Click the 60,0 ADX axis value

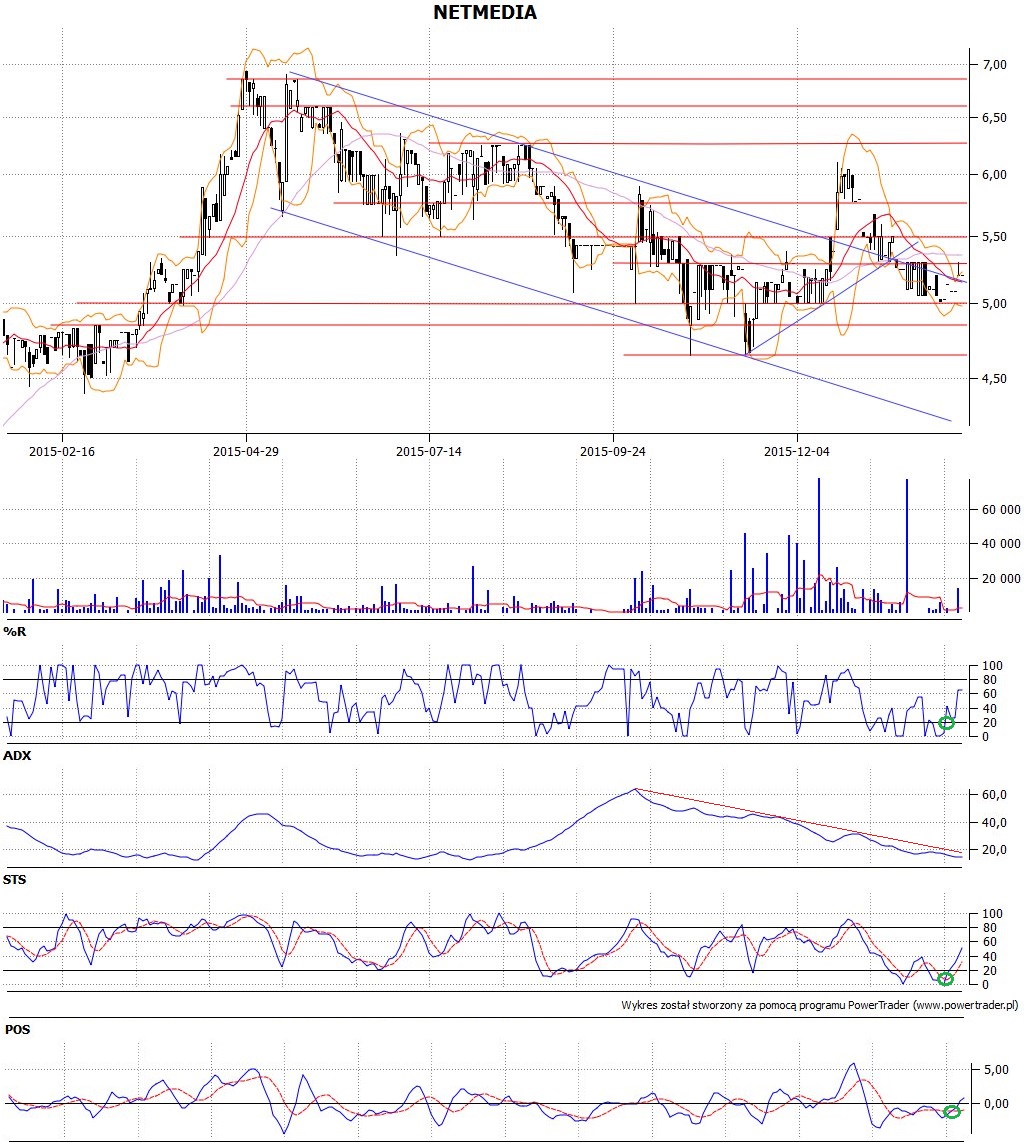[994, 795]
